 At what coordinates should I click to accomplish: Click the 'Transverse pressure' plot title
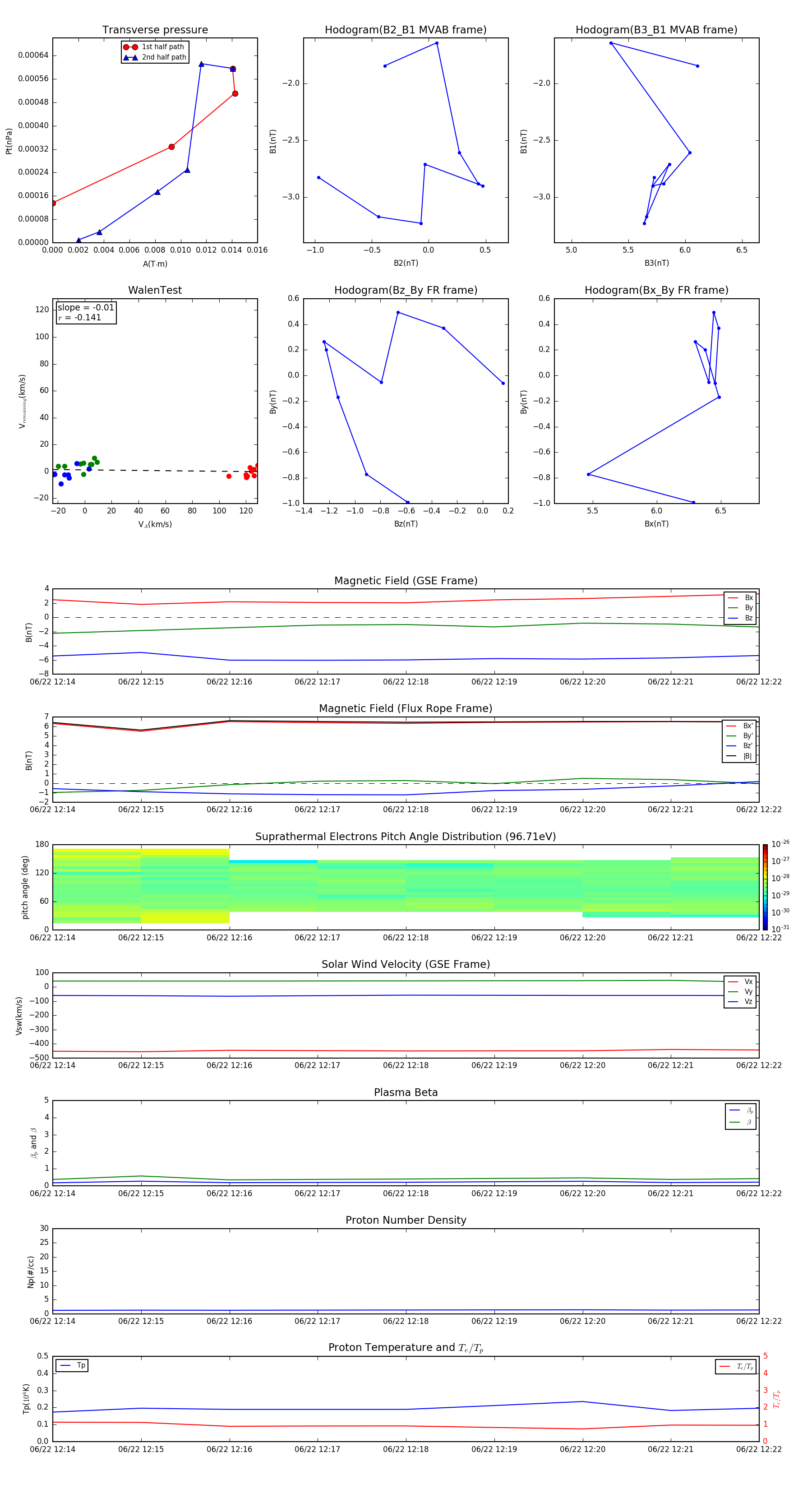pyautogui.click(x=155, y=30)
